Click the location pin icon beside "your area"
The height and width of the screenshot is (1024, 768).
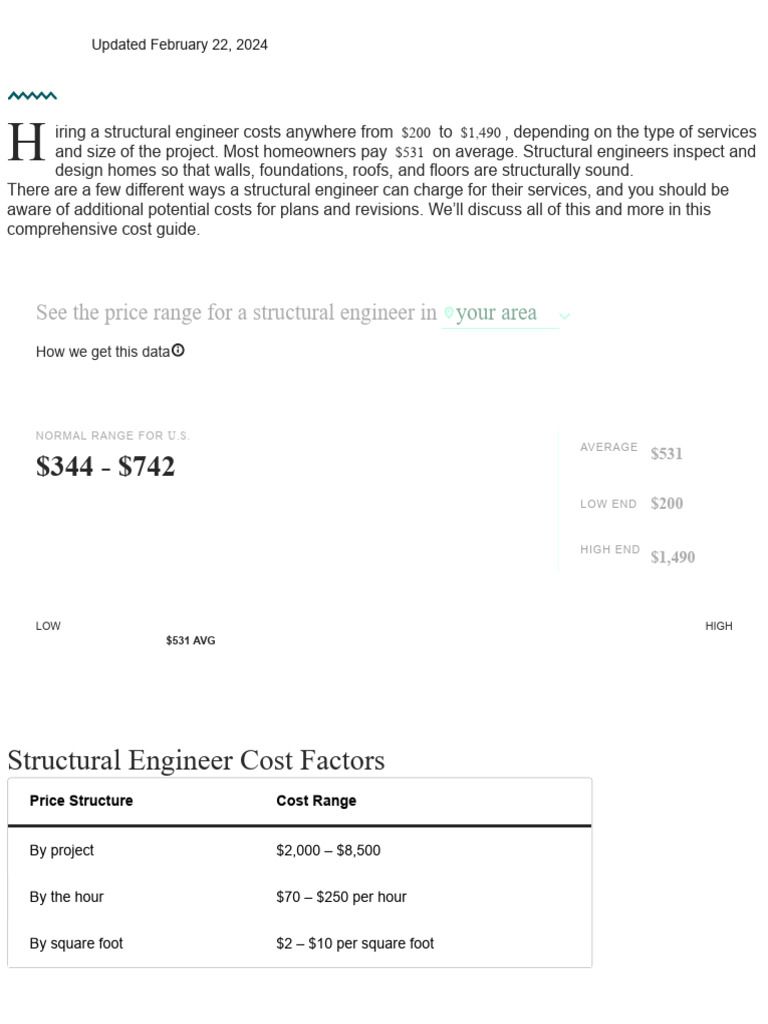[448, 314]
